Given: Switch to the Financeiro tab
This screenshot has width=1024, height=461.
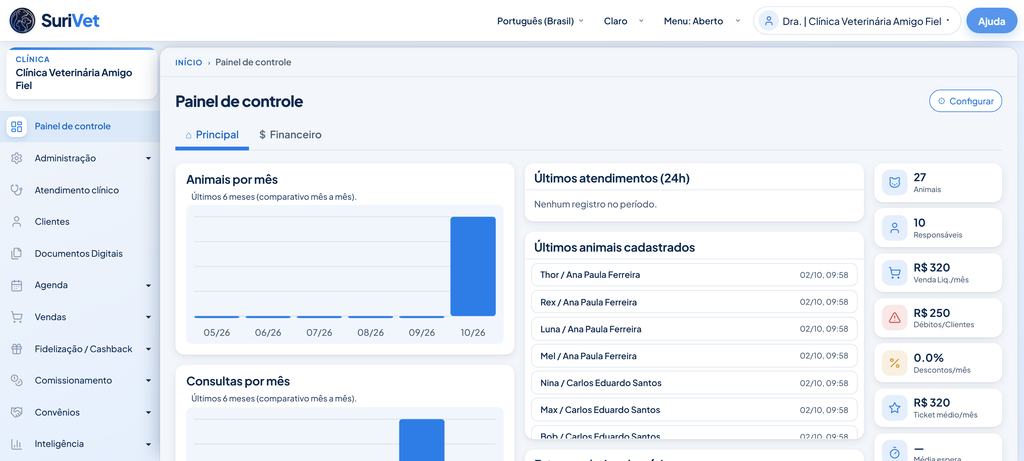Looking at the screenshot, I should tap(290, 135).
